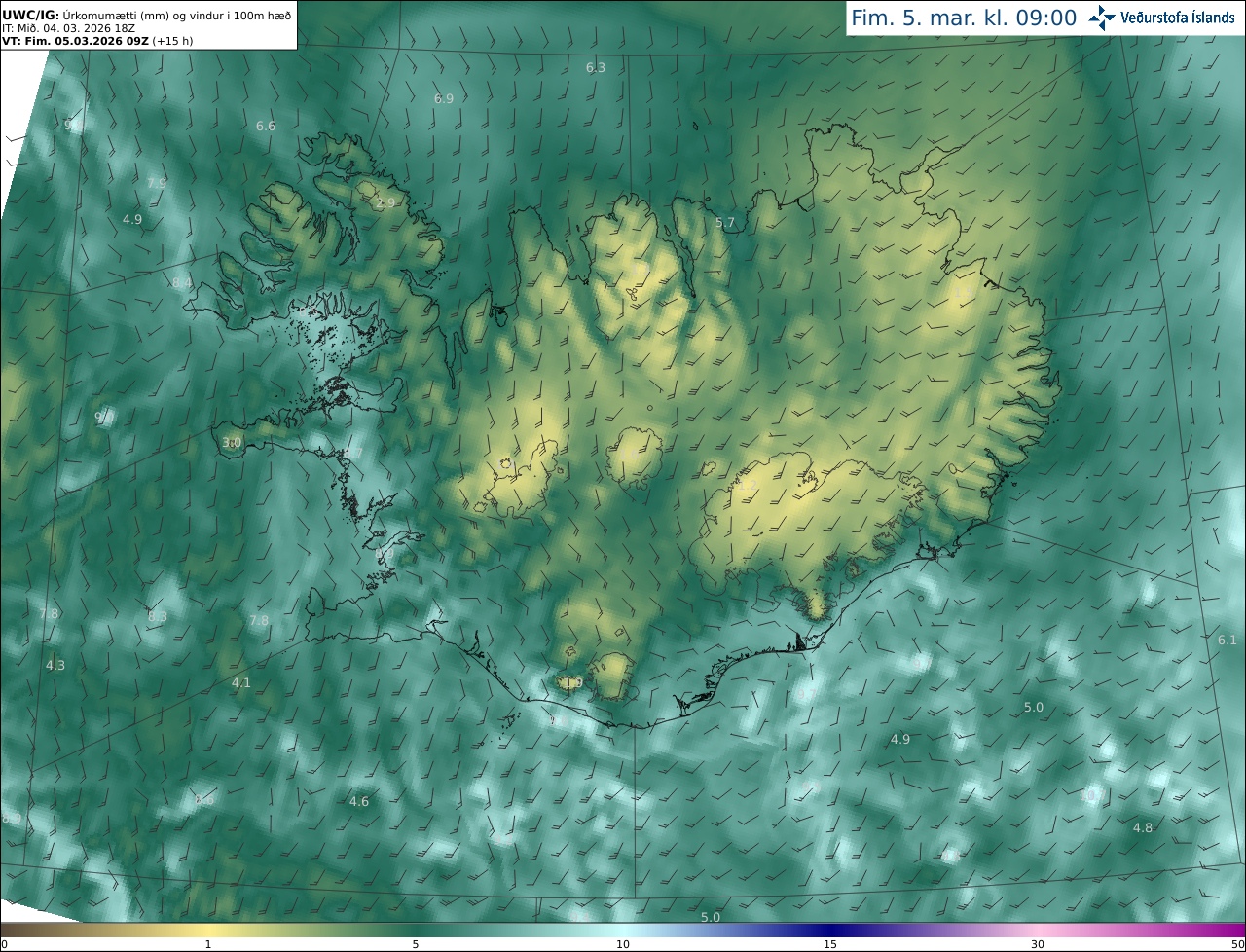
Task: Click the 0 label on the color scale
Action: coord(4,944)
